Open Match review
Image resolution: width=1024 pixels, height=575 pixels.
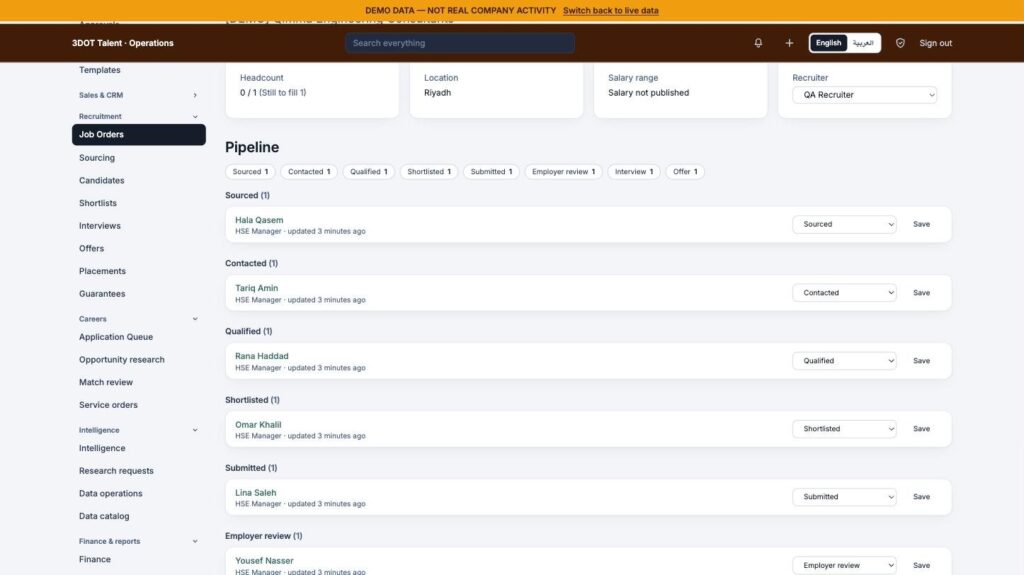tap(106, 382)
